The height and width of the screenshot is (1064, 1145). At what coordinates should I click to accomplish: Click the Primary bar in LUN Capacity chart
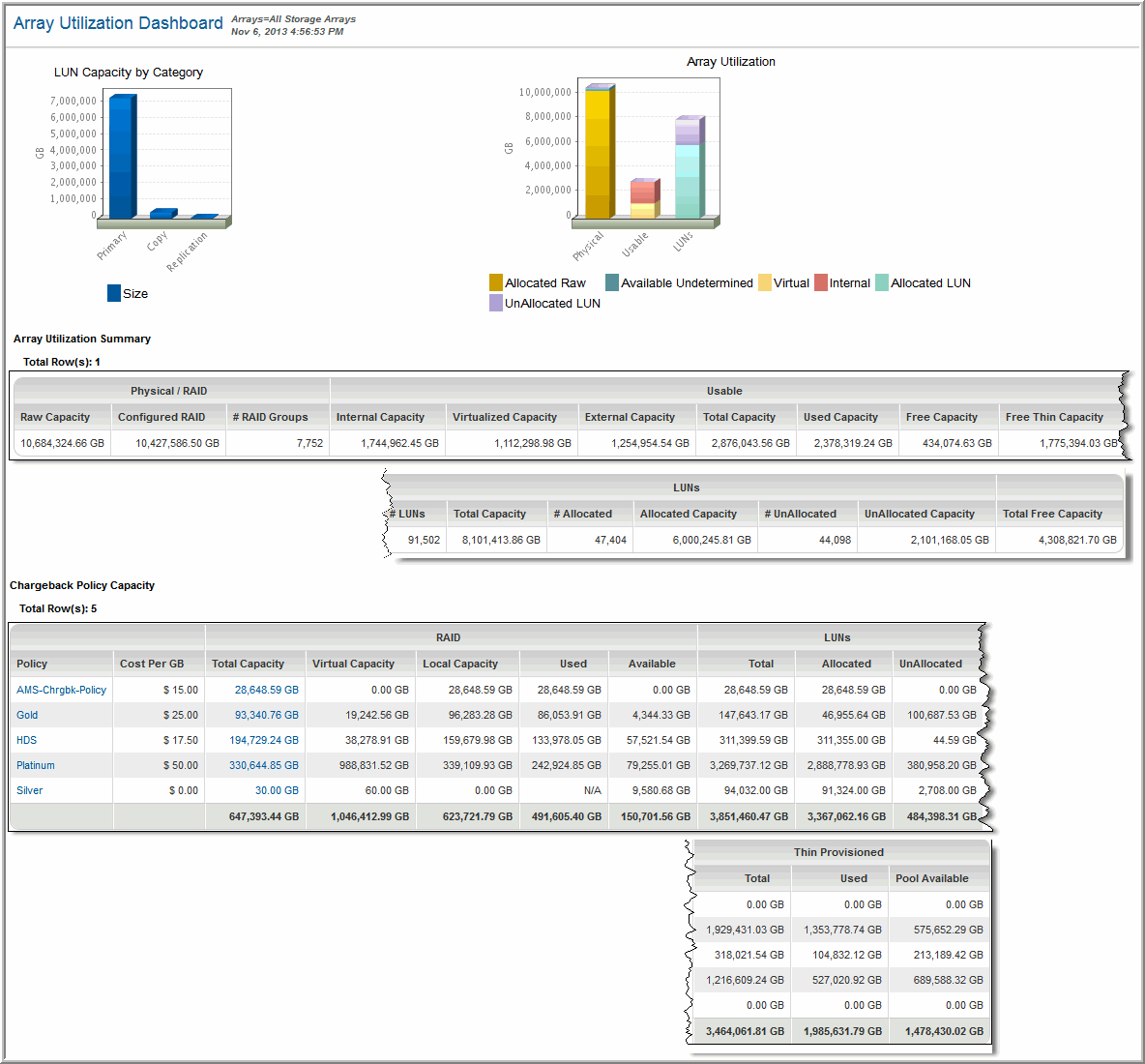[x=121, y=157]
